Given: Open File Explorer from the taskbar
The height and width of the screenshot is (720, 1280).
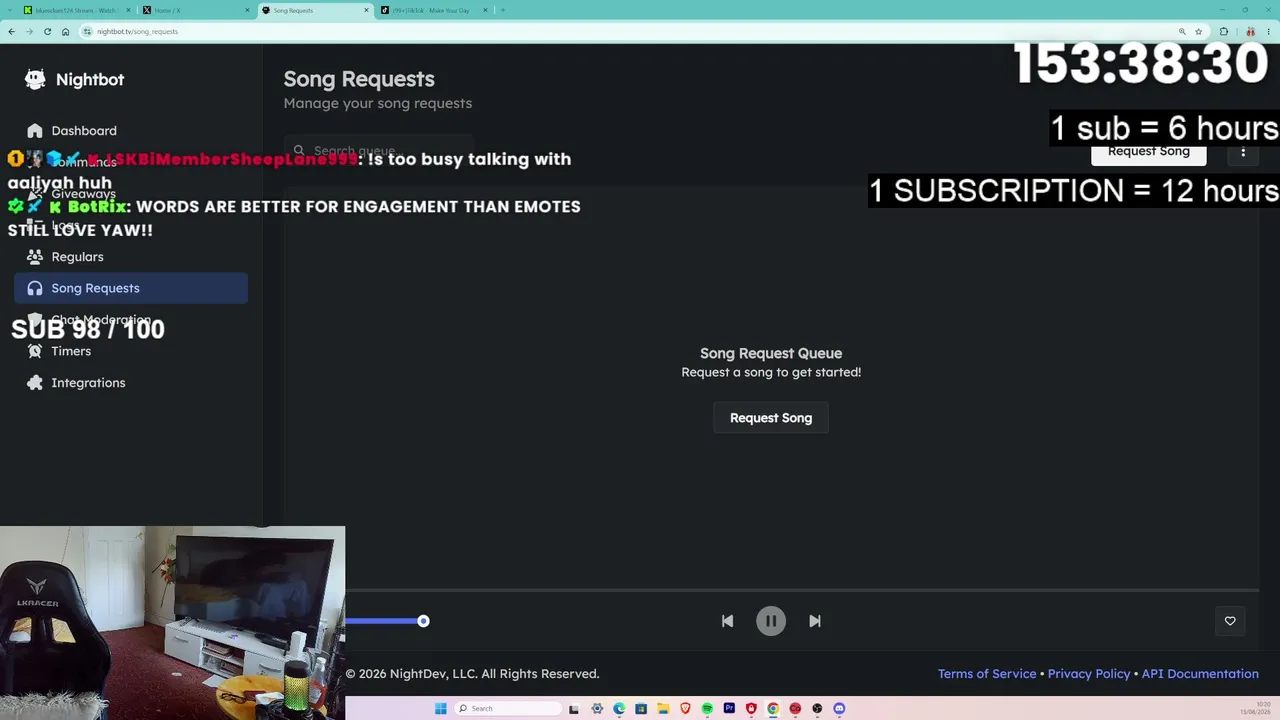Looking at the screenshot, I should 663,708.
